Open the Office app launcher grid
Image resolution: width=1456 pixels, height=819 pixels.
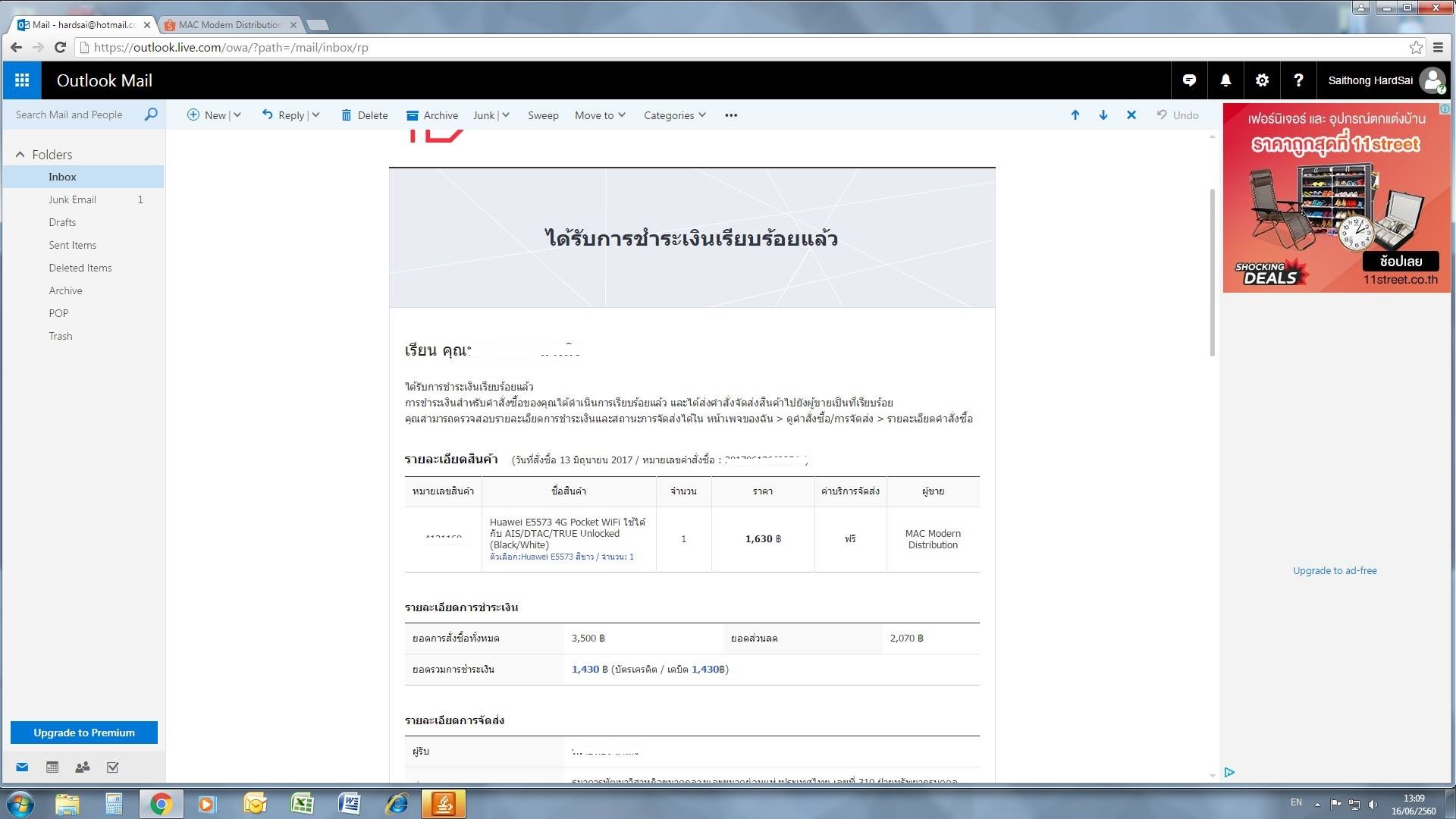[22, 80]
